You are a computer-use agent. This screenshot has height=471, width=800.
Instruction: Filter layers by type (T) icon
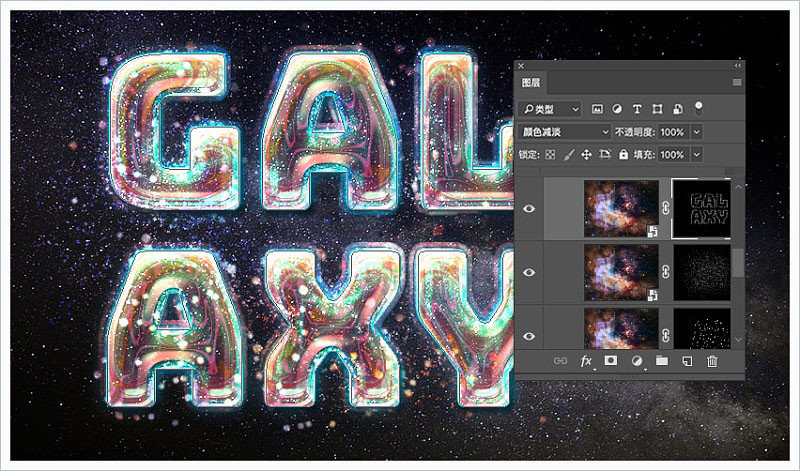[x=637, y=109]
